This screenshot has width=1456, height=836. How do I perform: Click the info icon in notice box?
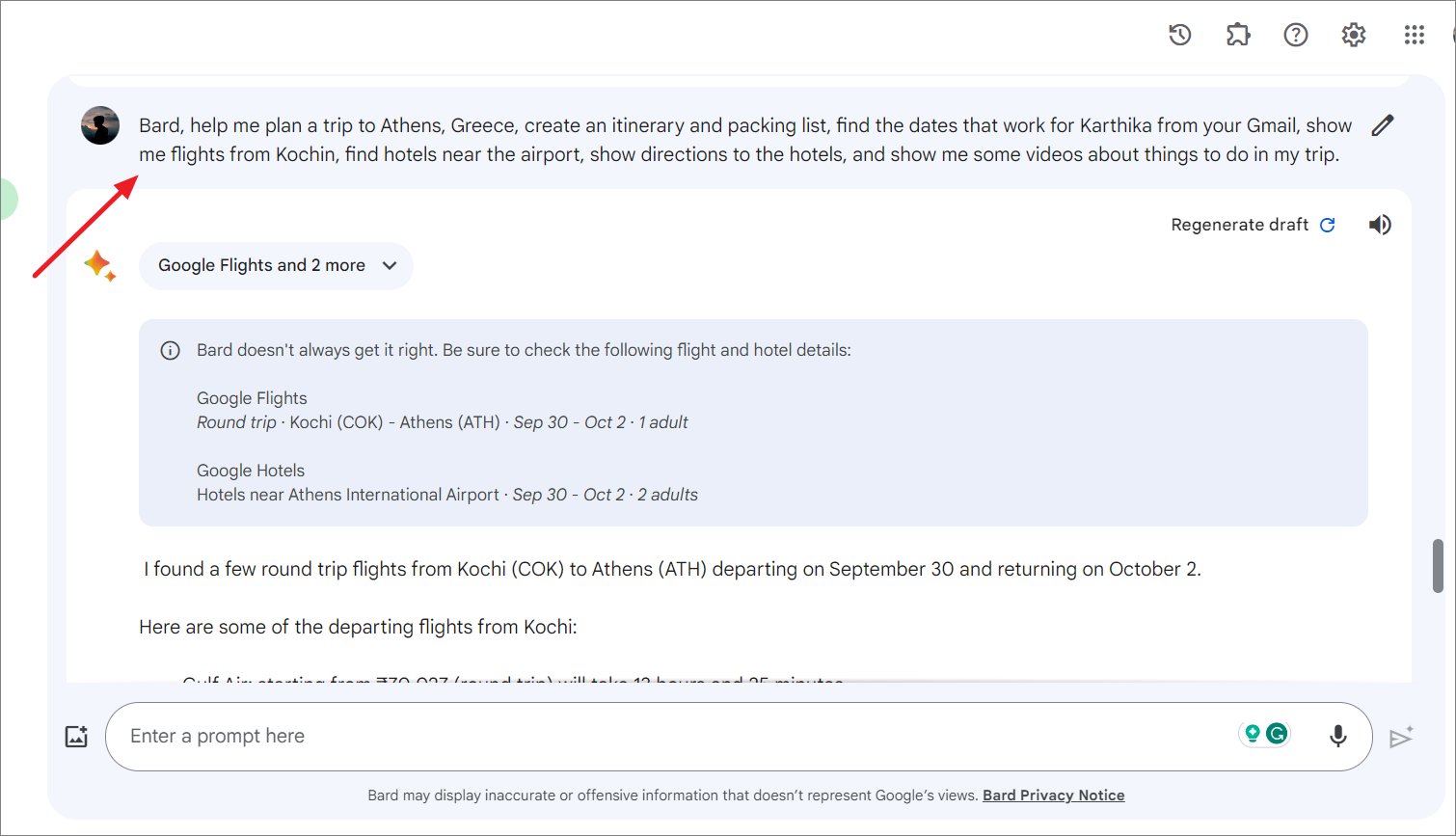point(170,350)
